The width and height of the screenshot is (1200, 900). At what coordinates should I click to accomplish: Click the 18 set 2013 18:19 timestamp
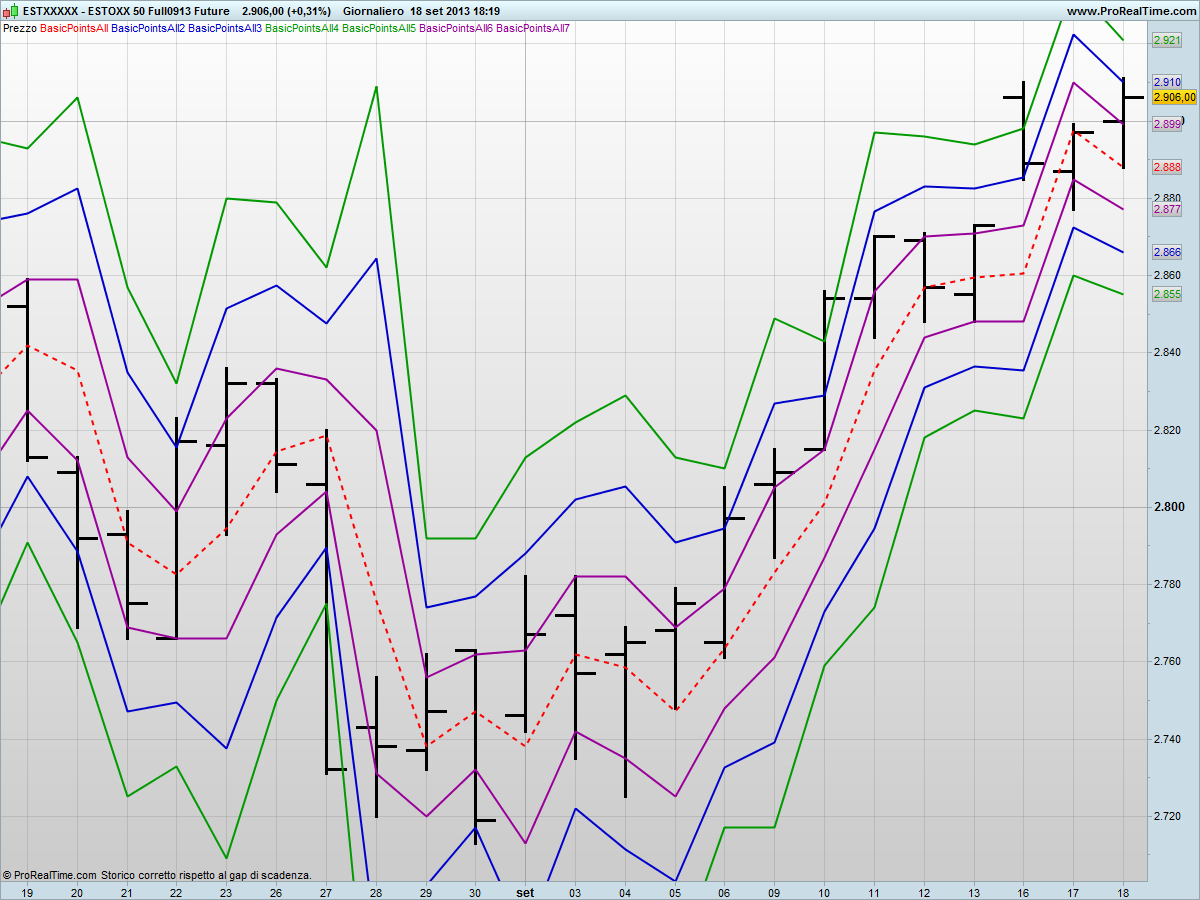[x=455, y=11]
